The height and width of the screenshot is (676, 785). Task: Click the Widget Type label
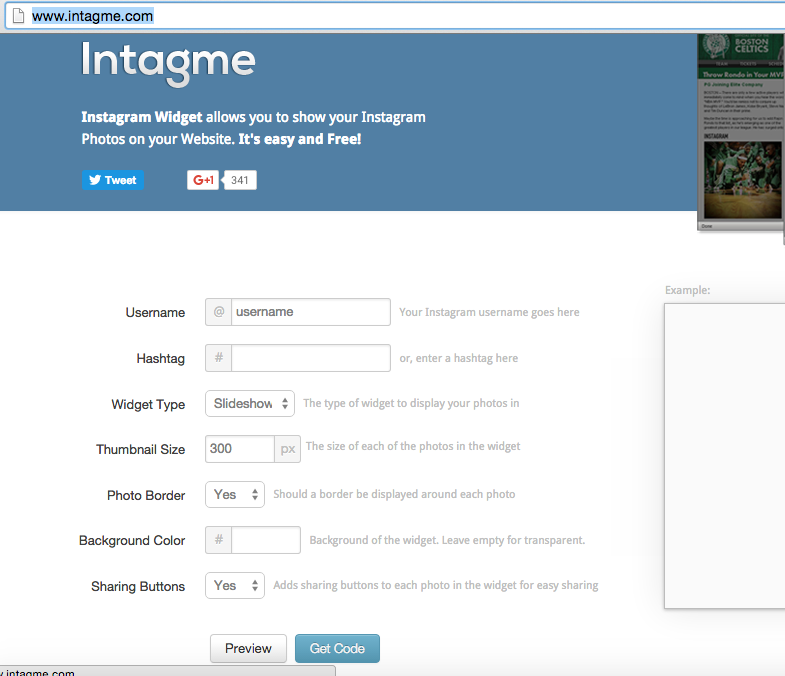pos(148,405)
